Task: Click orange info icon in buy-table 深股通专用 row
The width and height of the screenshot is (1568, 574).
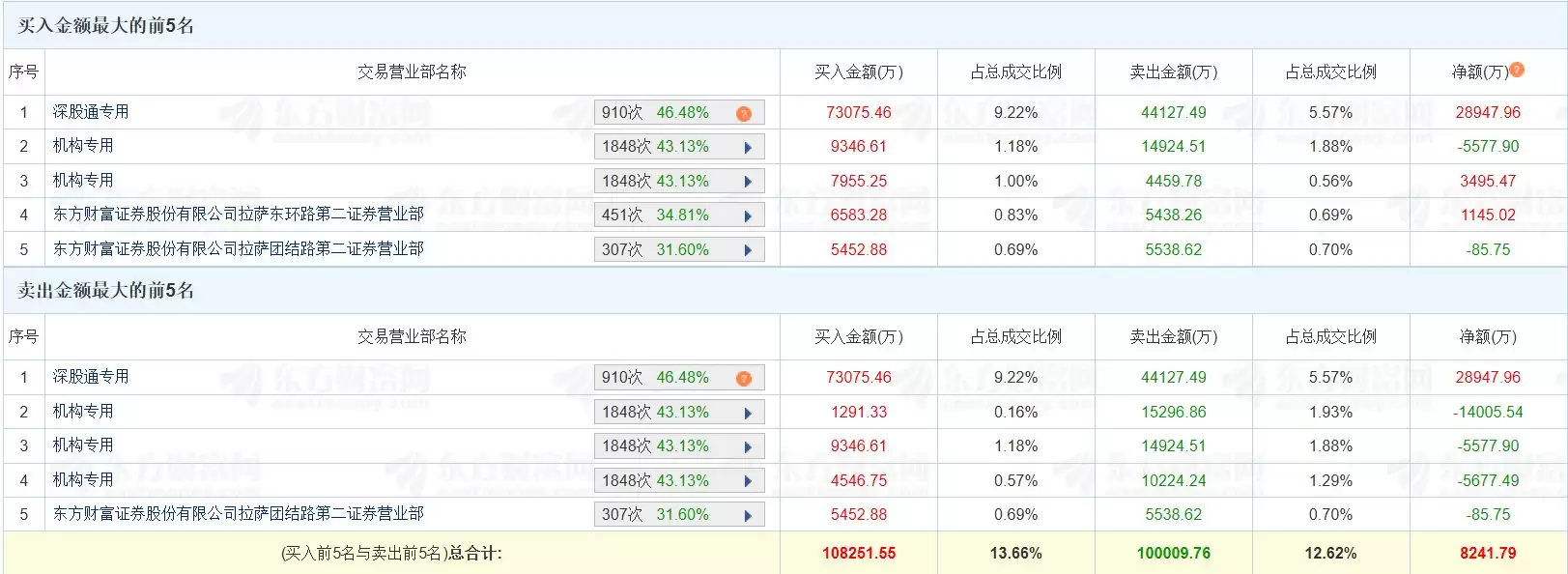Action: (x=743, y=113)
